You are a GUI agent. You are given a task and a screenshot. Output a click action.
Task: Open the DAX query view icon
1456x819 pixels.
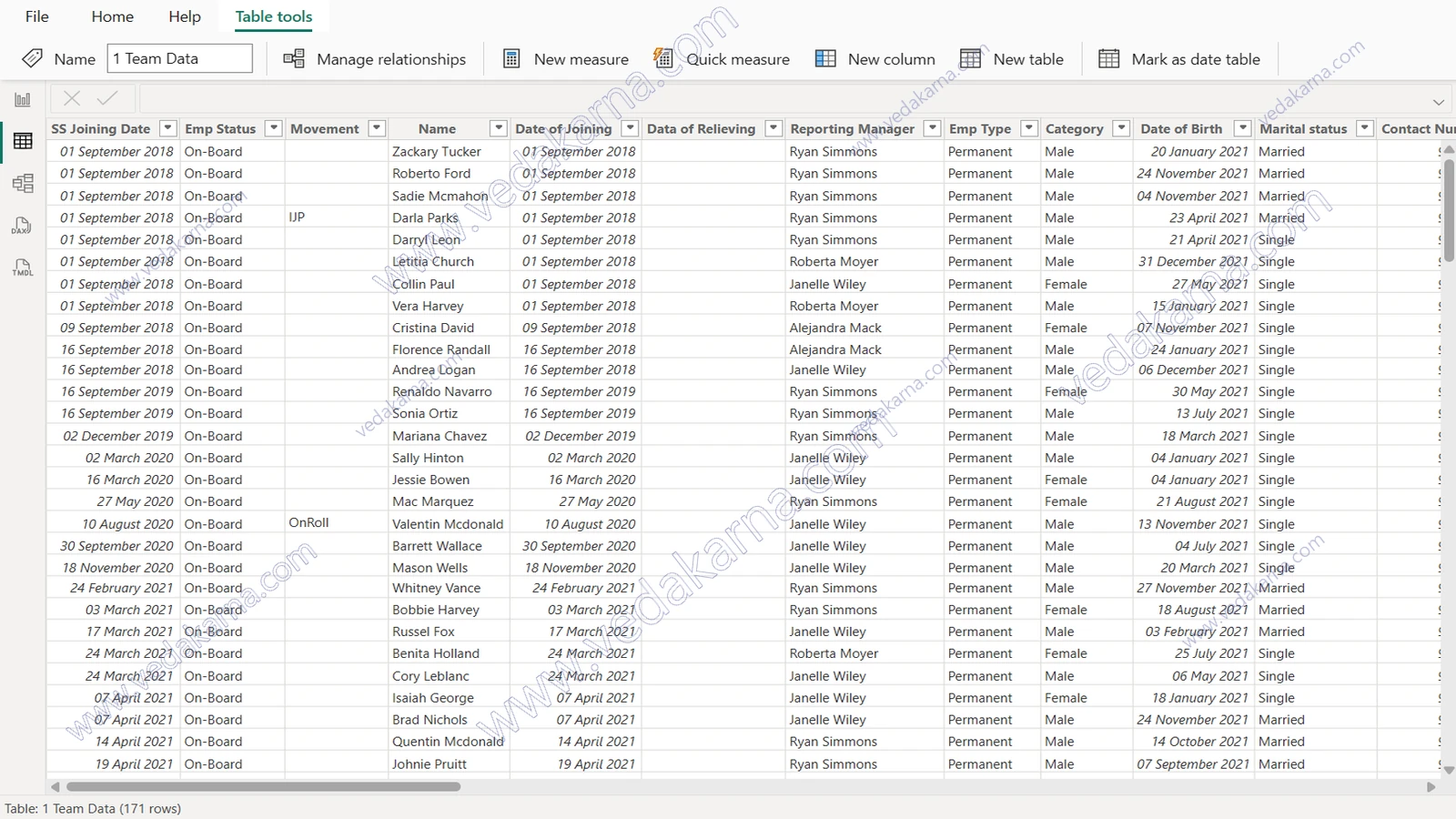(x=23, y=225)
